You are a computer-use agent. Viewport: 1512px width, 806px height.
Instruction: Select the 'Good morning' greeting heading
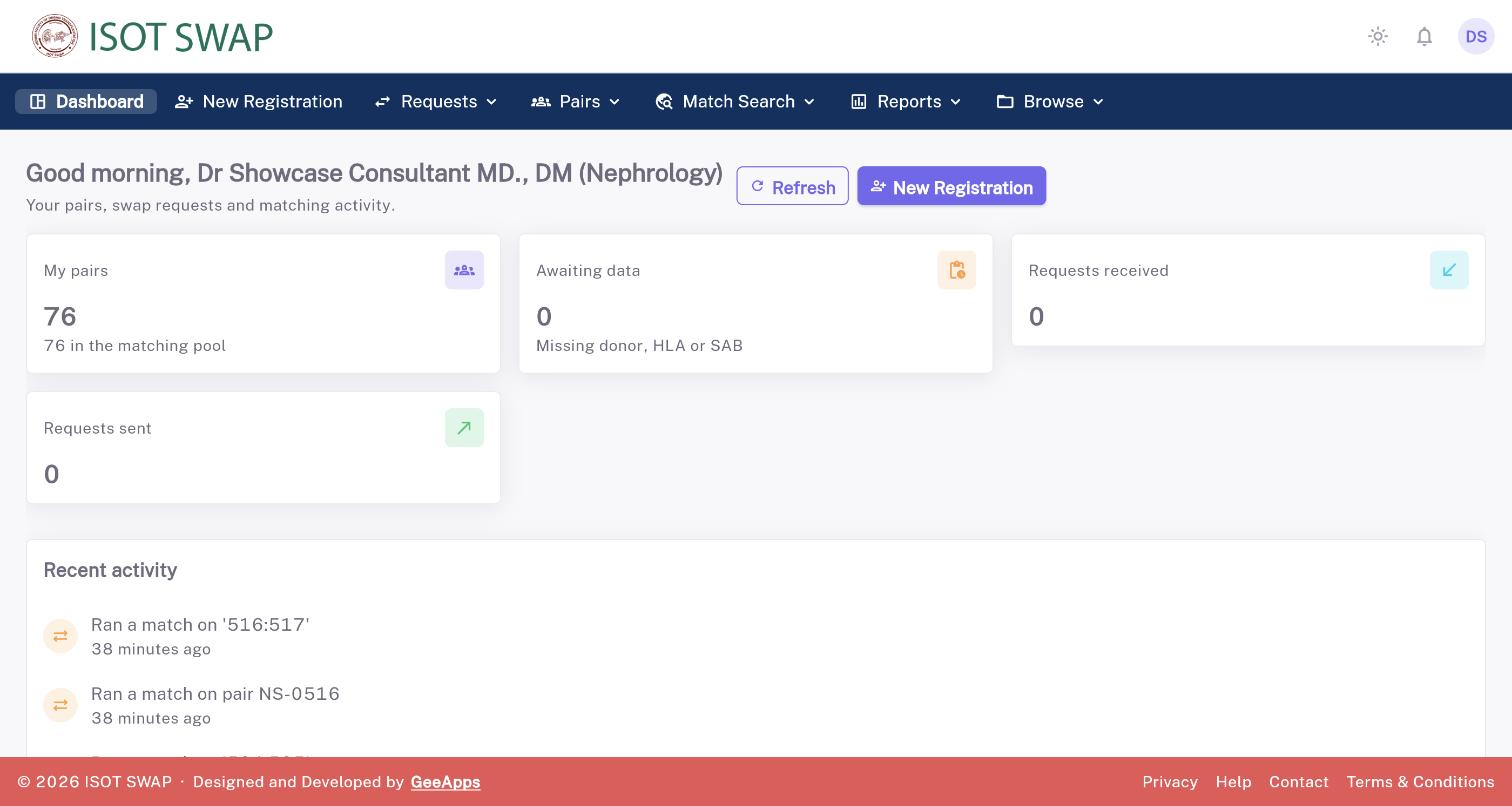tap(374, 173)
